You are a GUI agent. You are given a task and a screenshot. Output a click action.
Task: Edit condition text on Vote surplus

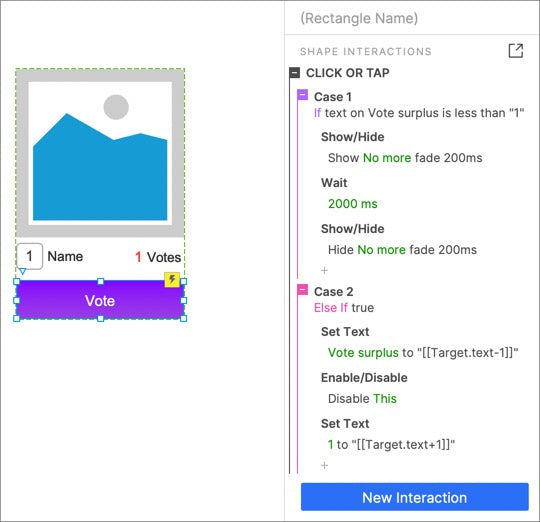click(419, 113)
